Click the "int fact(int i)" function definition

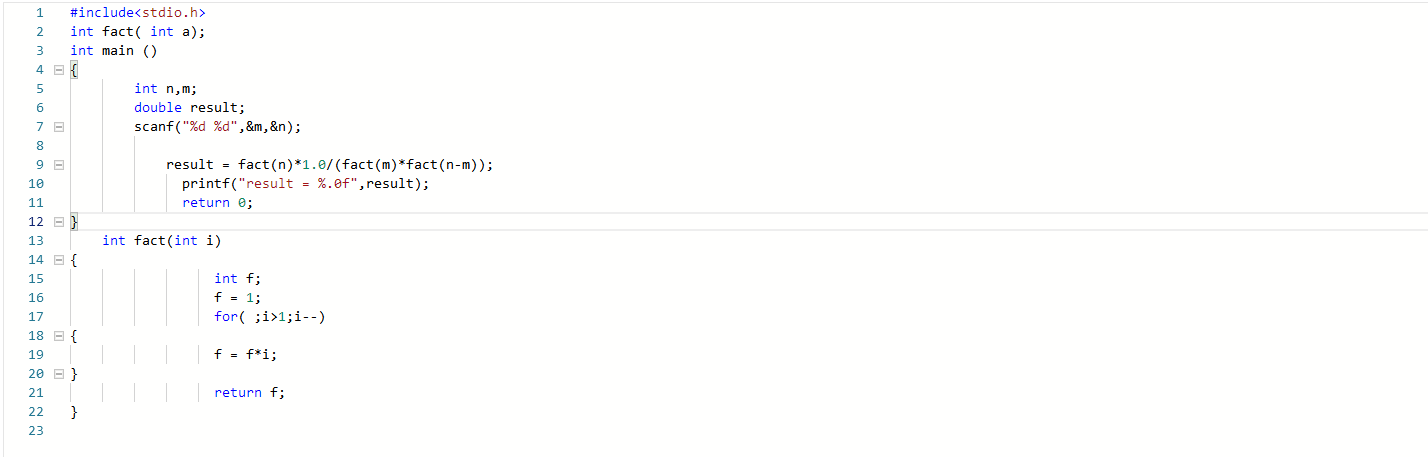click(x=161, y=241)
